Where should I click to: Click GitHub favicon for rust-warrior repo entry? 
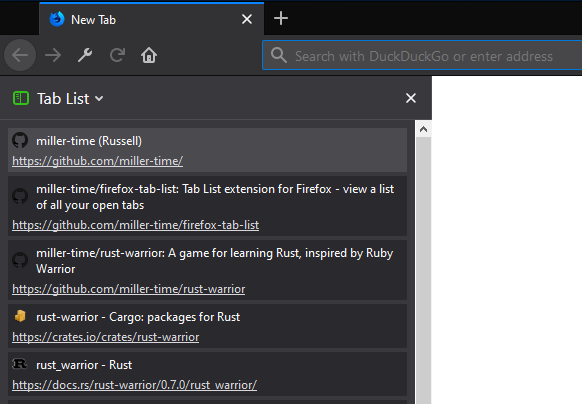tap(20, 260)
